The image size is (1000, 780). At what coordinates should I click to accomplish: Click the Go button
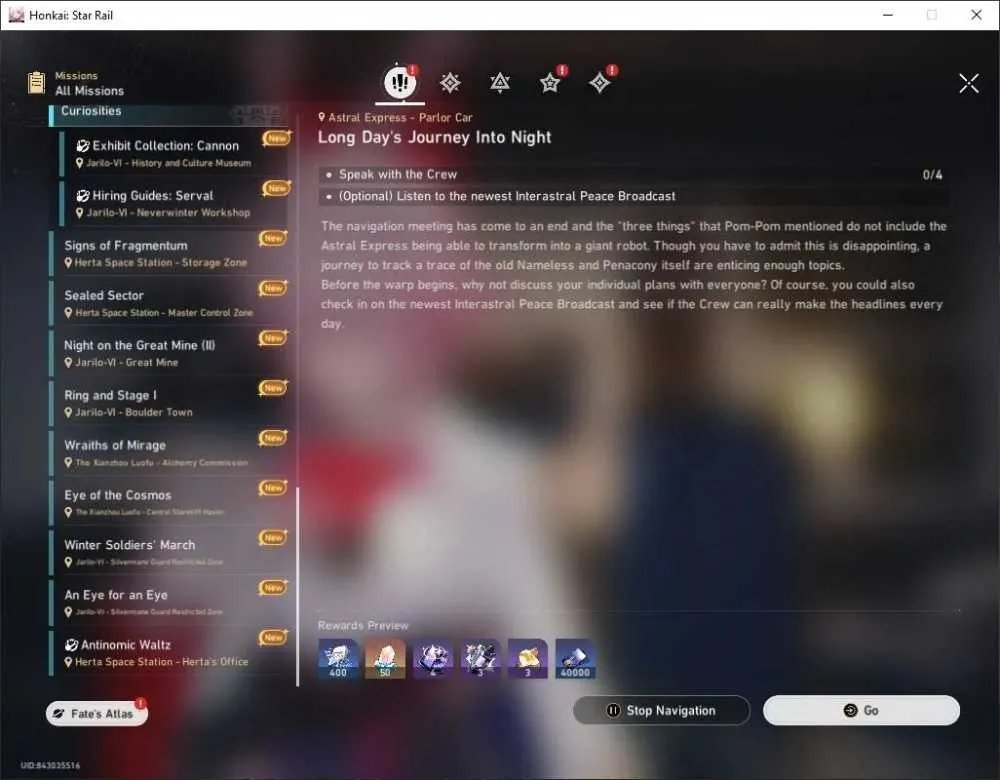(x=861, y=710)
